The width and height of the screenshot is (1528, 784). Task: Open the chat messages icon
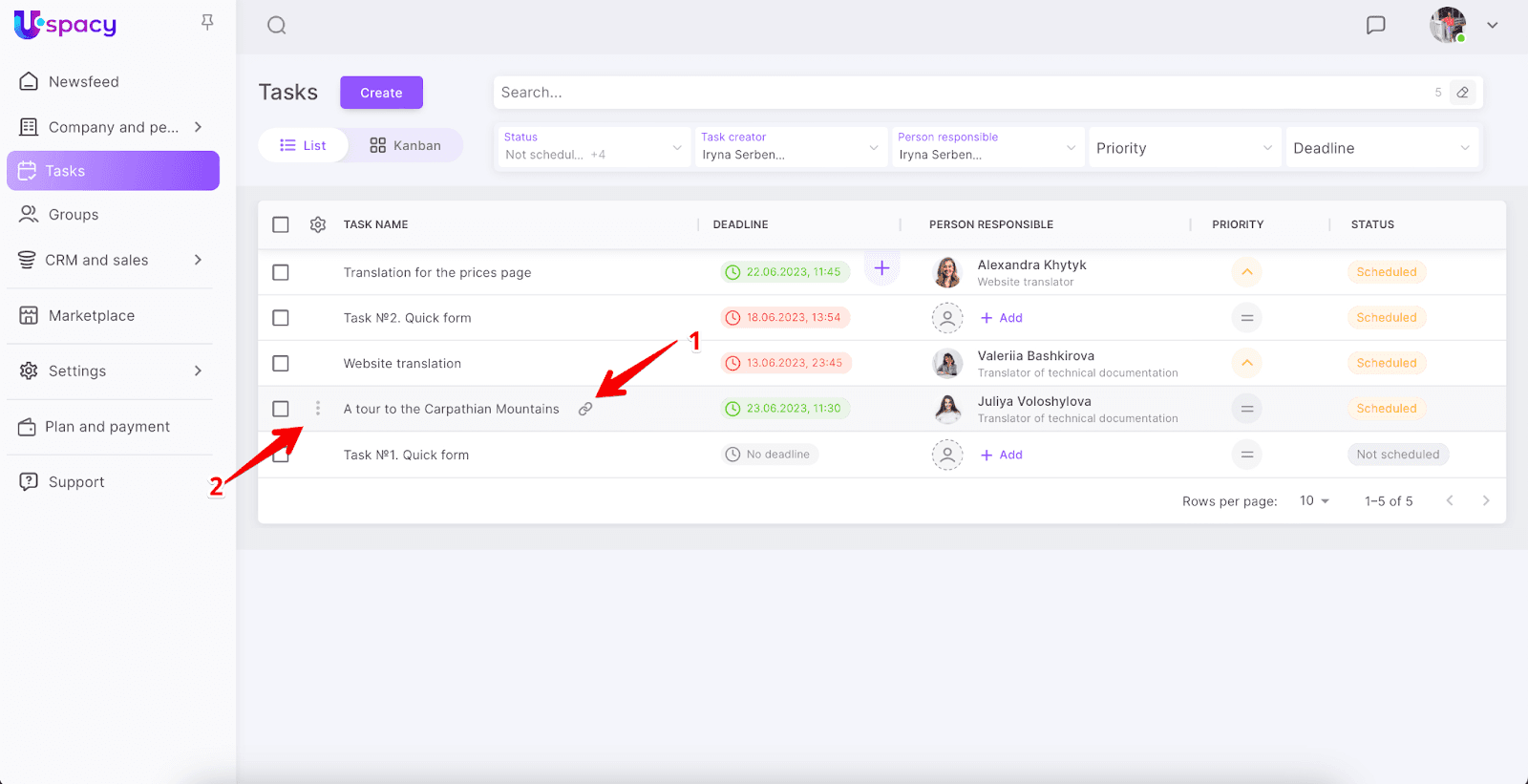pos(1375,26)
